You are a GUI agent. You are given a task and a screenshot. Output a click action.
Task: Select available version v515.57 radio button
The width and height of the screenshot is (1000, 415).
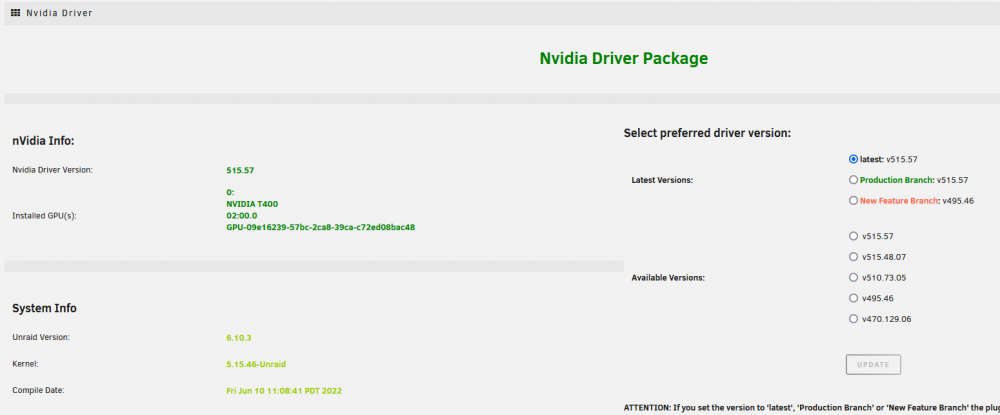853,236
